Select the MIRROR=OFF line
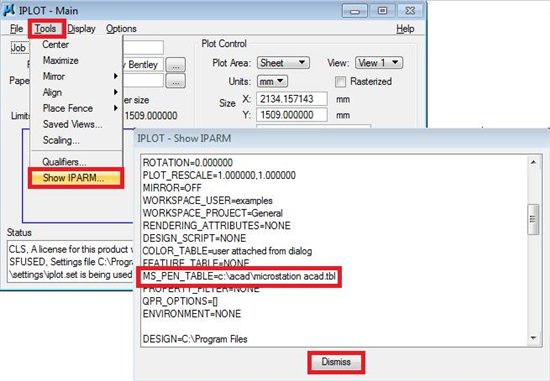 [172, 188]
